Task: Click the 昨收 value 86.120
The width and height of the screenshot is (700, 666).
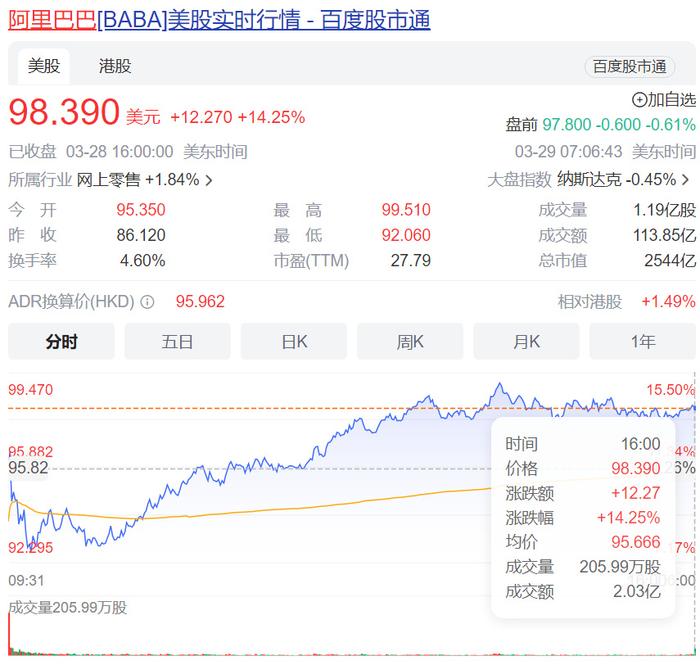Action: 141,235
